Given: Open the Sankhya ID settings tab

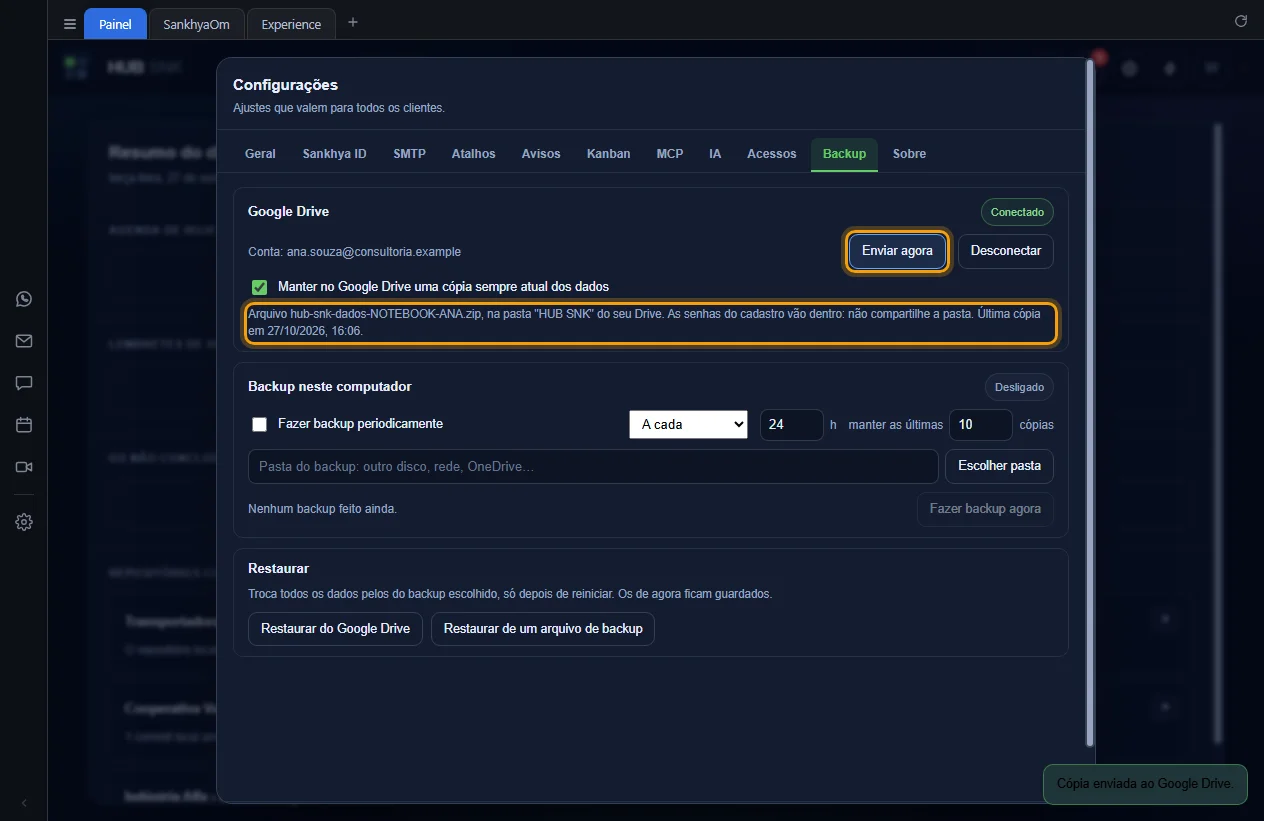Looking at the screenshot, I should tap(334, 154).
